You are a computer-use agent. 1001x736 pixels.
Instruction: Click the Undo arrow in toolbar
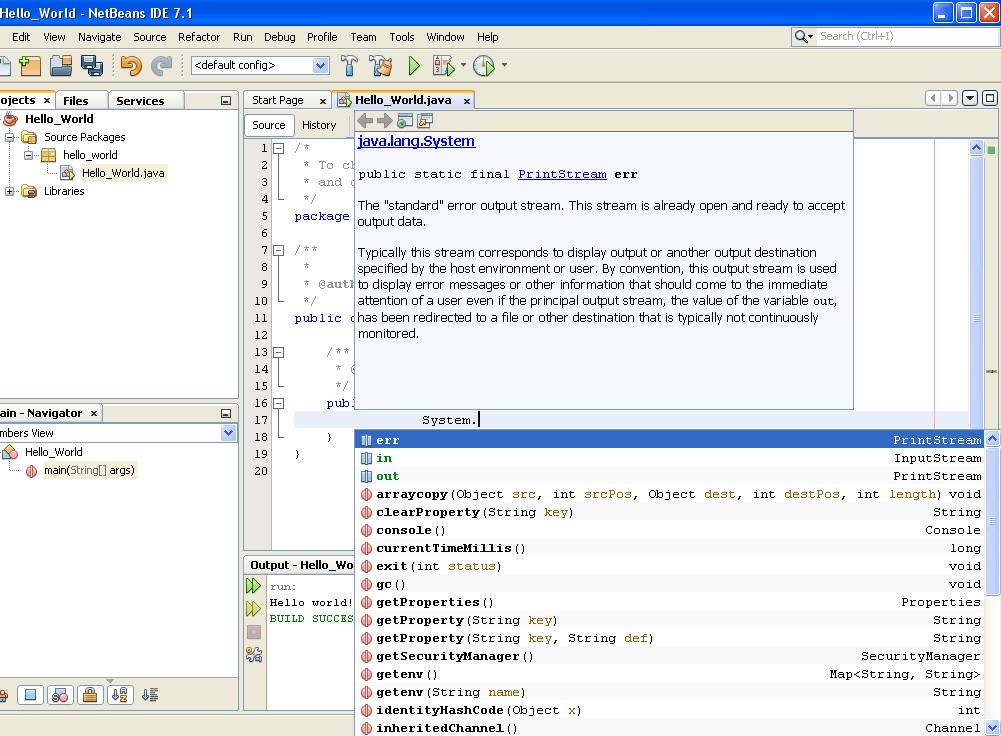tap(131, 66)
